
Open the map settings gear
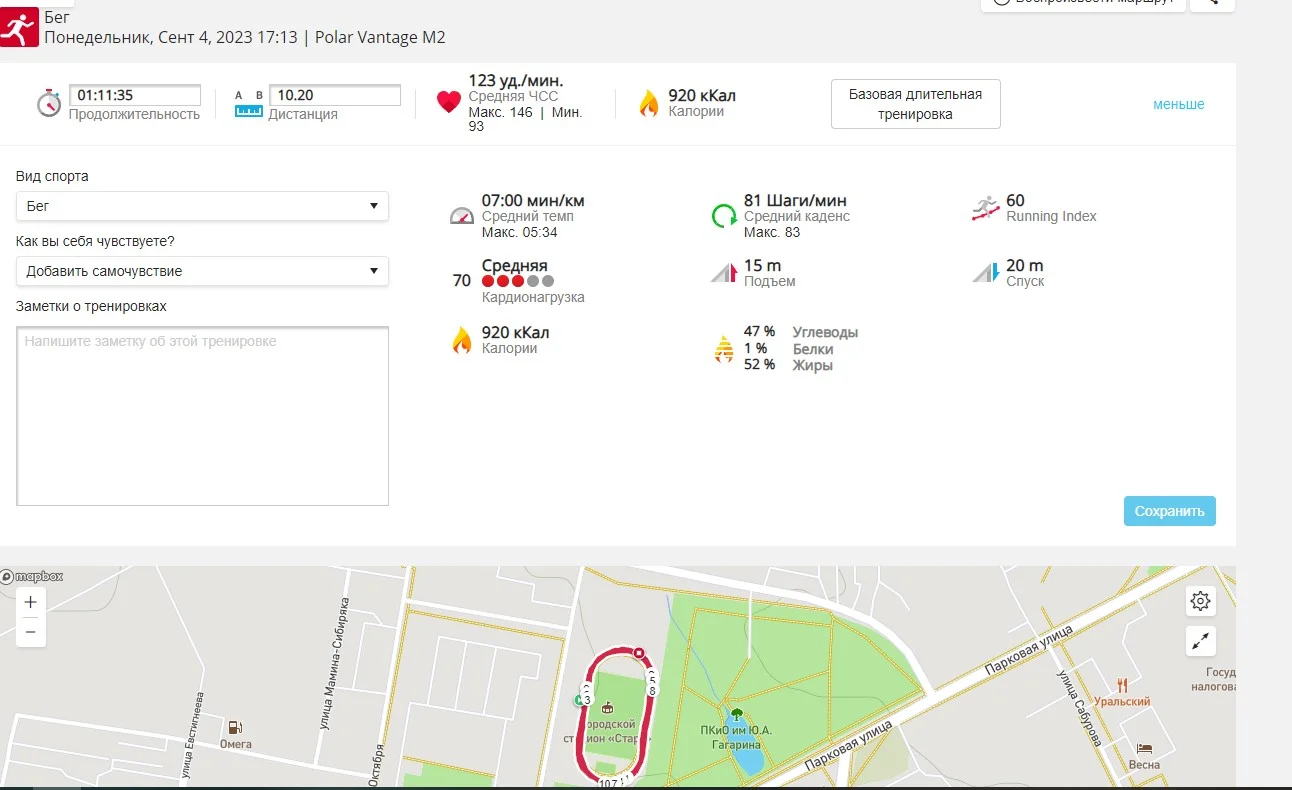(1201, 601)
